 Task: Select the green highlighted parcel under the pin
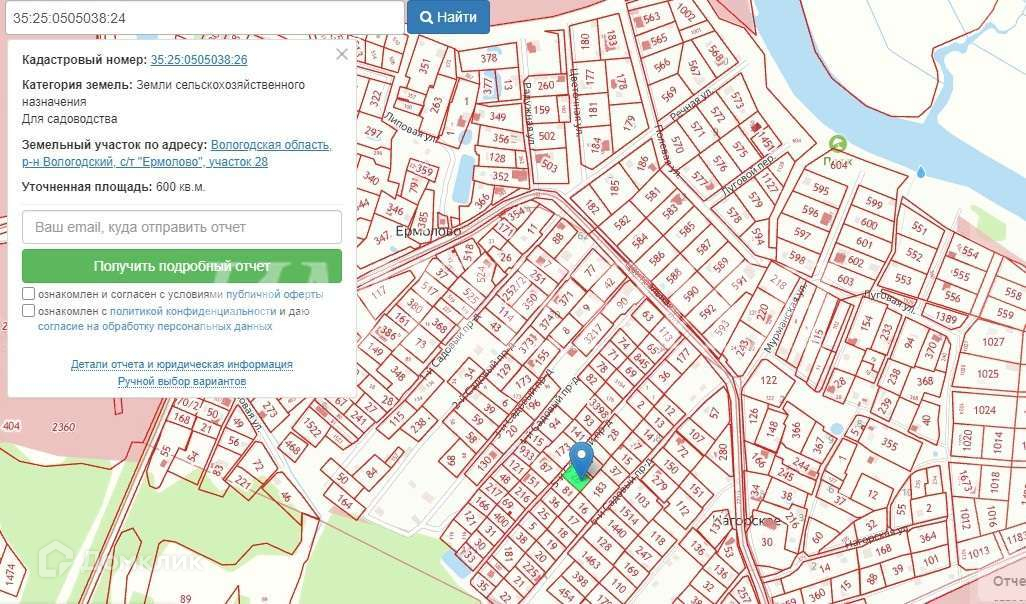click(x=574, y=480)
